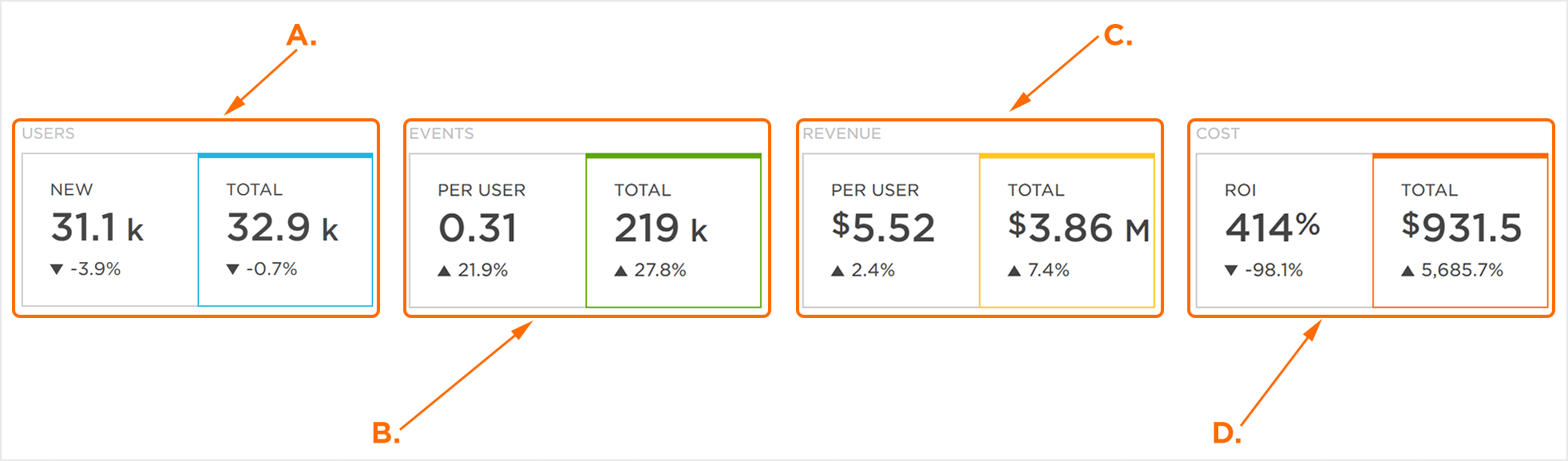Click the up triangle beside 7.4%
Viewport: 1568px width, 461px height.
[x=1014, y=271]
